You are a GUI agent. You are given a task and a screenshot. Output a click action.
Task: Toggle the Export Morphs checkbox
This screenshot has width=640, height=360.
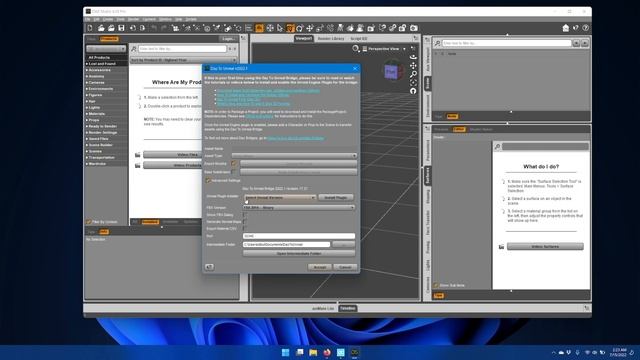coord(234,163)
